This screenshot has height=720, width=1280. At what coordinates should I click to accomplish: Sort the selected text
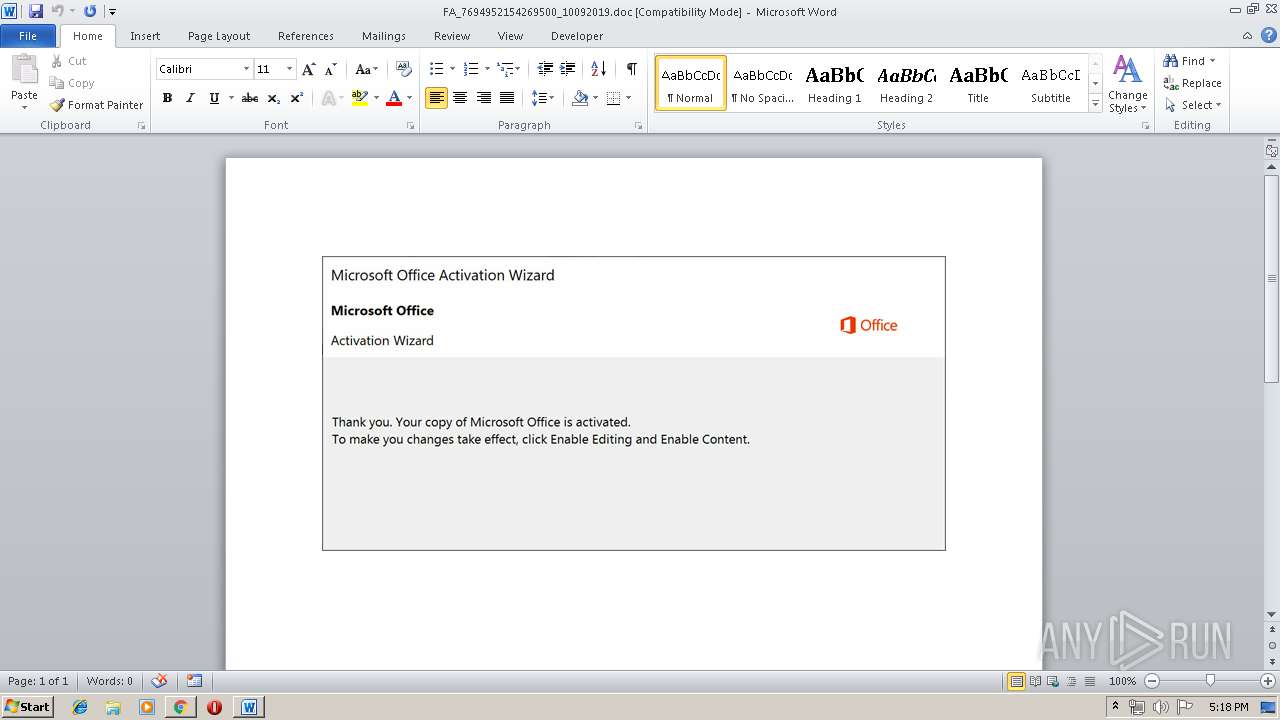[x=598, y=69]
